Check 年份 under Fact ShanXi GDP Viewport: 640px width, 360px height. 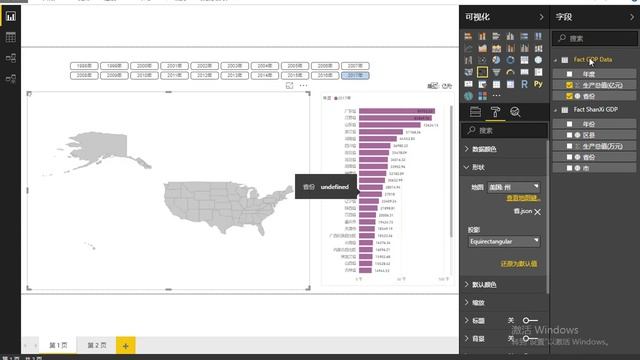(x=569, y=124)
